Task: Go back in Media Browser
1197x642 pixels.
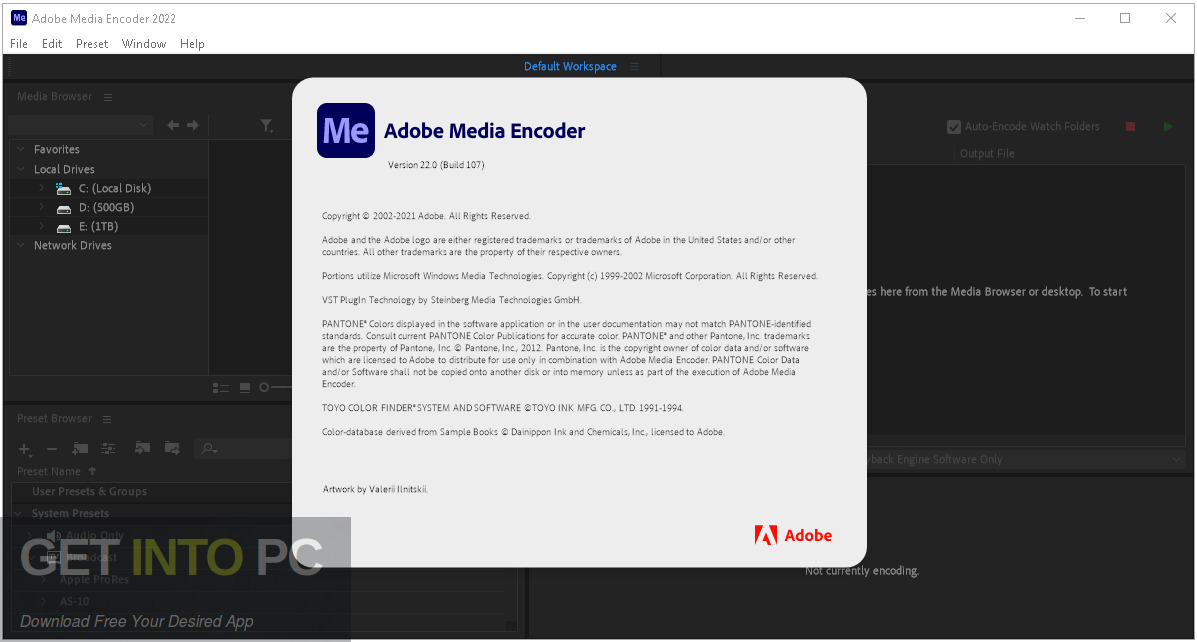Action: (x=173, y=124)
